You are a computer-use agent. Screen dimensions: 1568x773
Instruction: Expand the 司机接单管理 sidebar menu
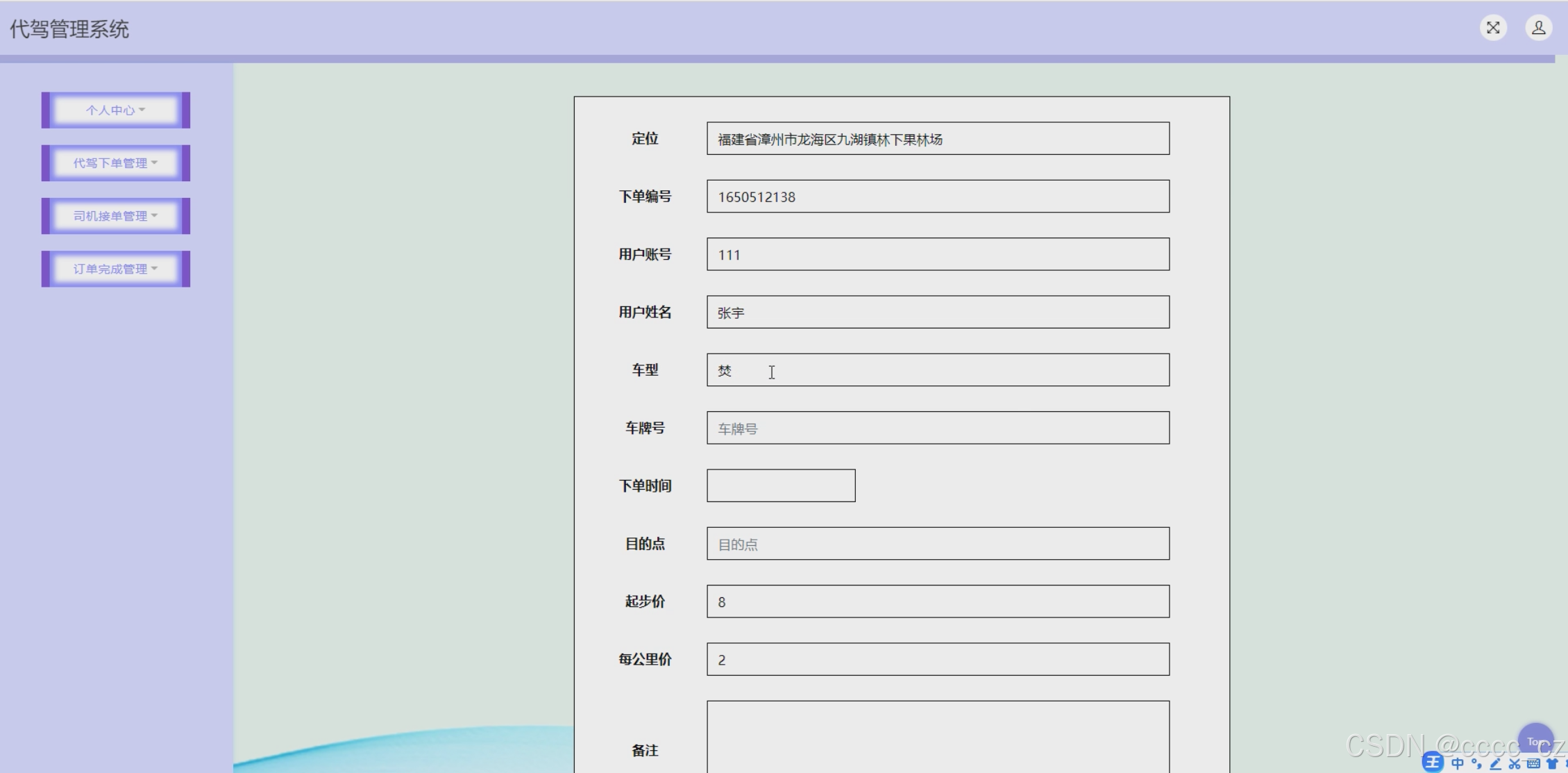115,216
